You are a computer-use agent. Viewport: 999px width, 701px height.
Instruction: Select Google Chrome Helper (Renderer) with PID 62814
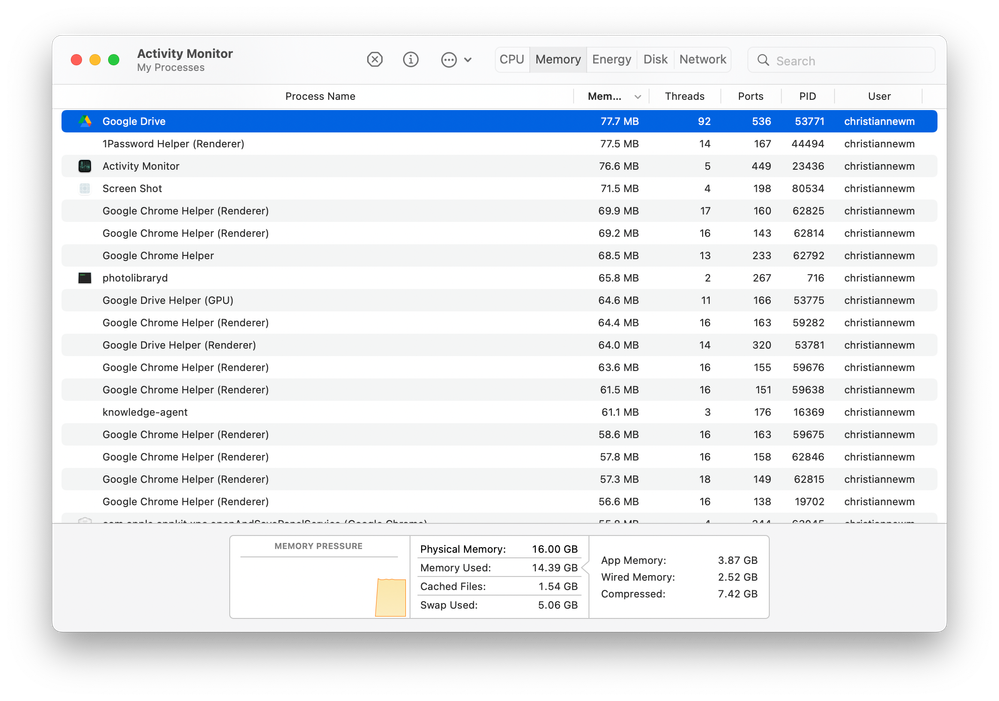pos(499,233)
